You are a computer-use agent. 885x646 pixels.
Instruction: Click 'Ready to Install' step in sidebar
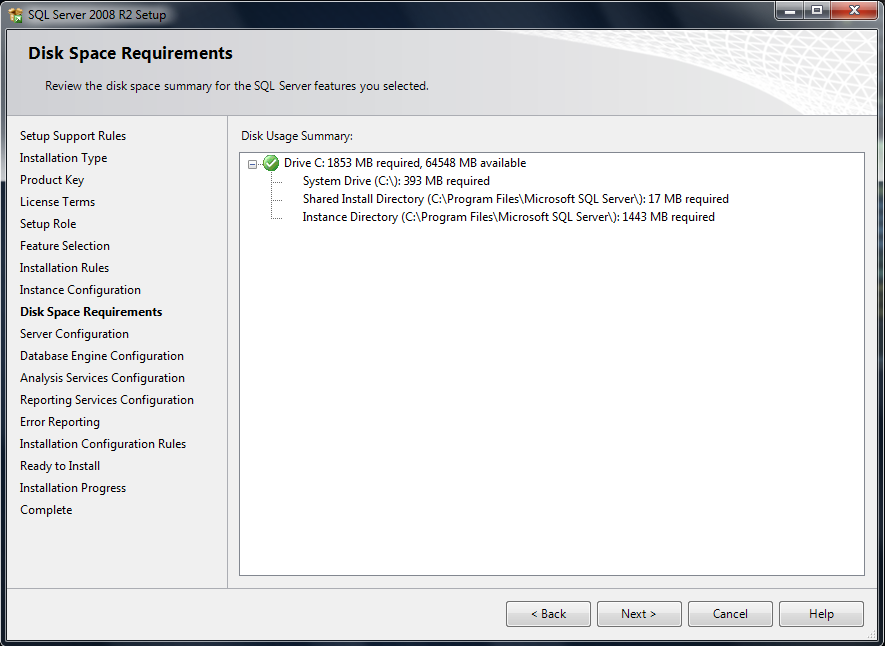[60, 466]
